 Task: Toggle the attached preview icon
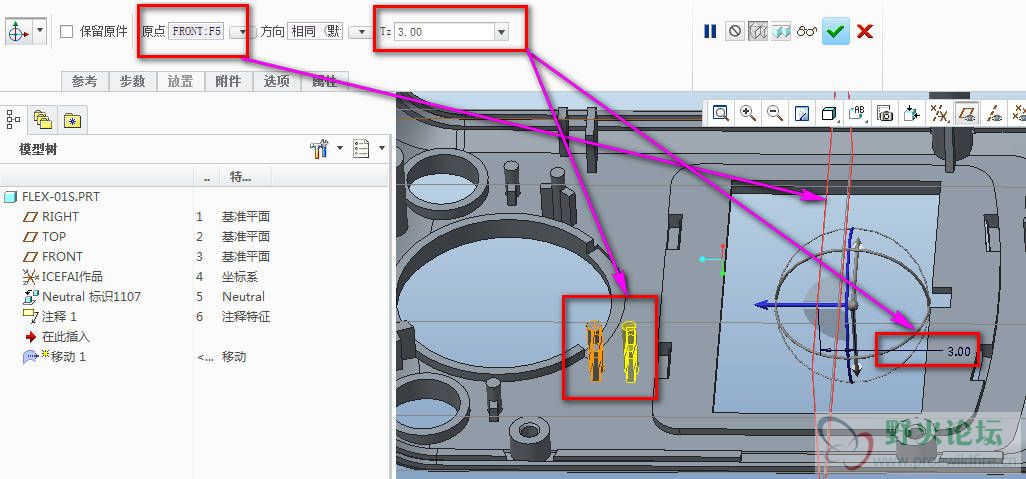click(x=781, y=31)
